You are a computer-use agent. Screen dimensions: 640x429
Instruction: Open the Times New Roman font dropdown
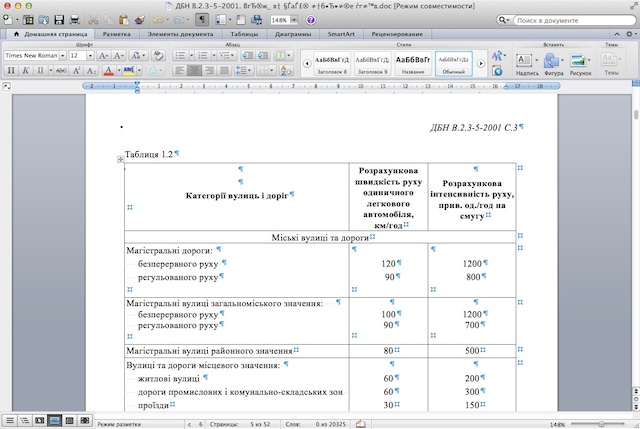coord(34,56)
